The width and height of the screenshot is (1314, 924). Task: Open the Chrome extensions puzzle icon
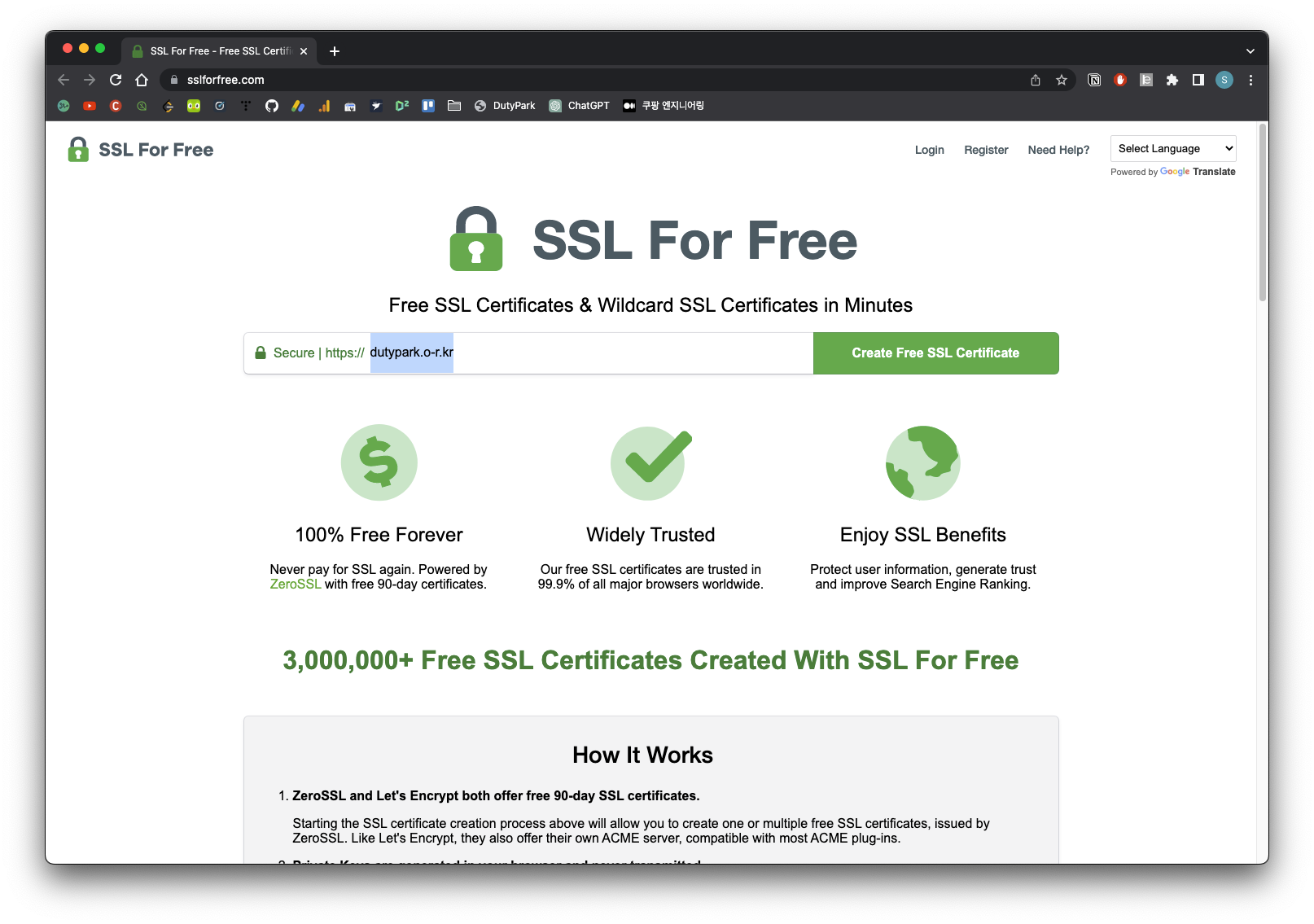point(1172,80)
